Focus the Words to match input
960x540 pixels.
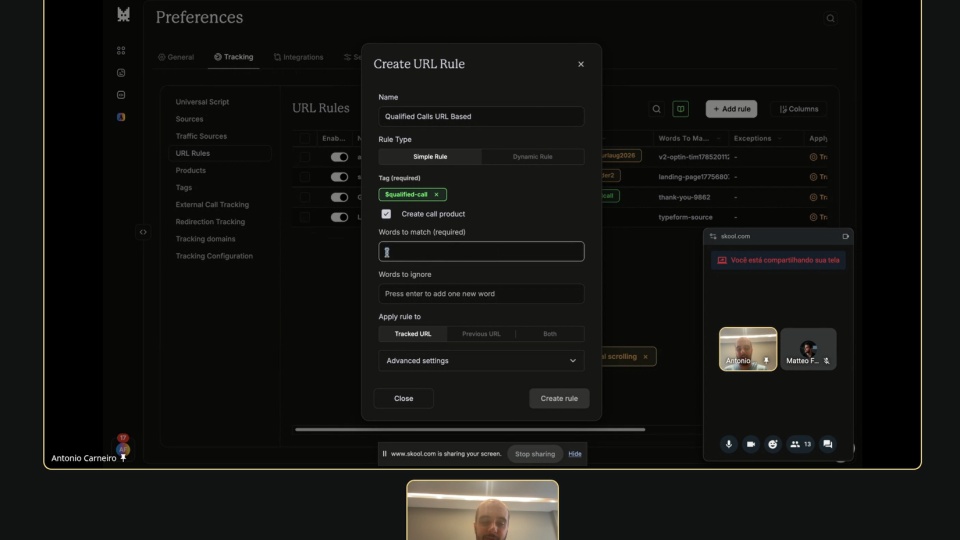[481, 252]
